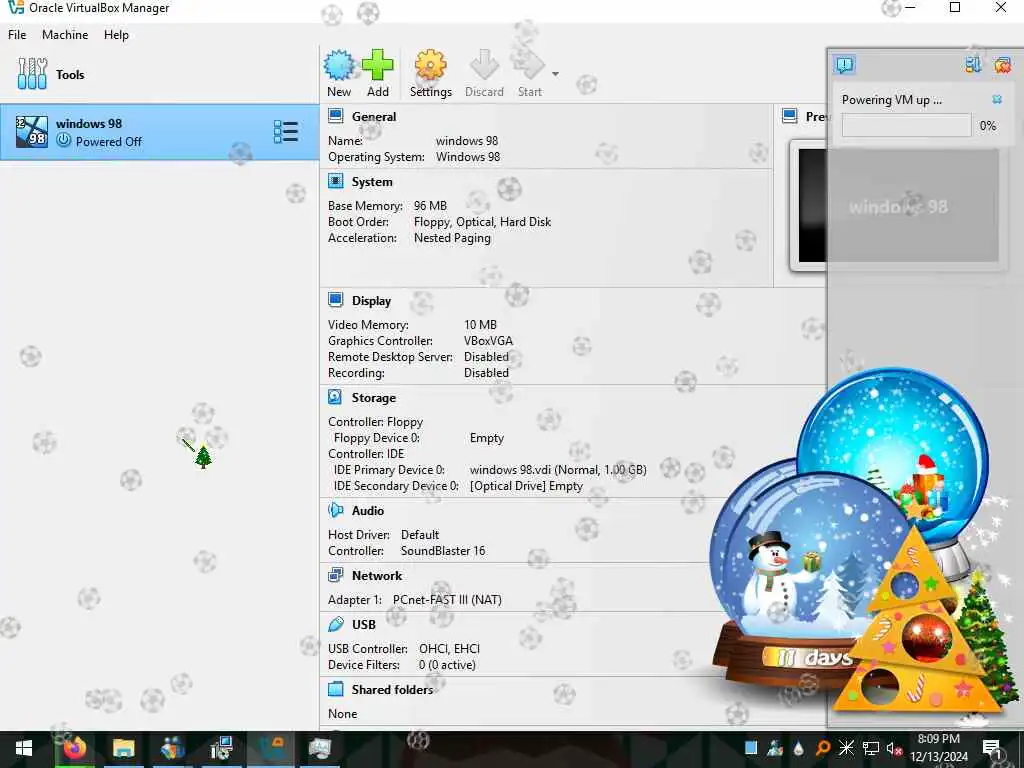Open the Machine menu
The width and height of the screenshot is (1024, 768).
point(65,35)
